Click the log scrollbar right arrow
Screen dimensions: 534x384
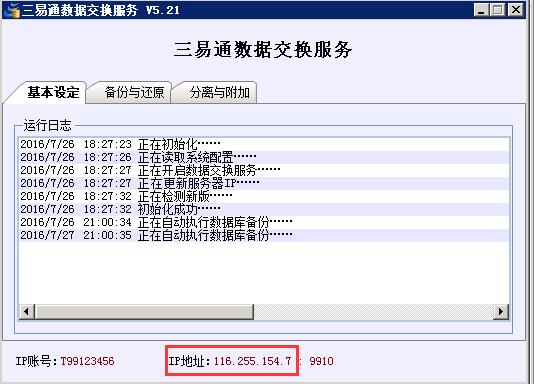[501, 311]
